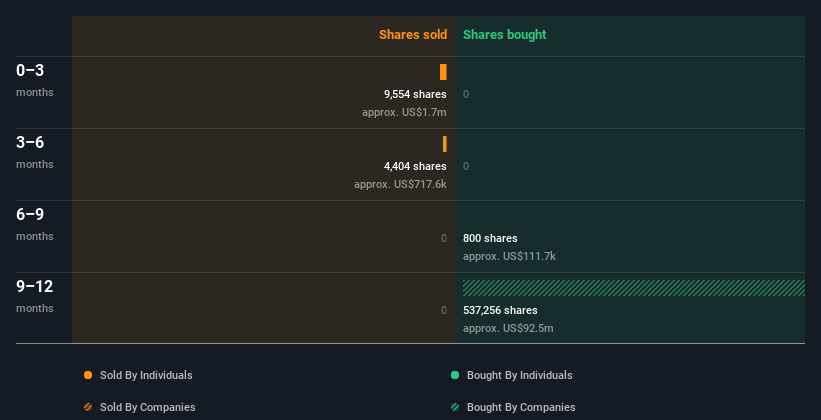Image resolution: width=821 pixels, height=420 pixels.
Task: Click the 800 shares value
Action: (490, 238)
